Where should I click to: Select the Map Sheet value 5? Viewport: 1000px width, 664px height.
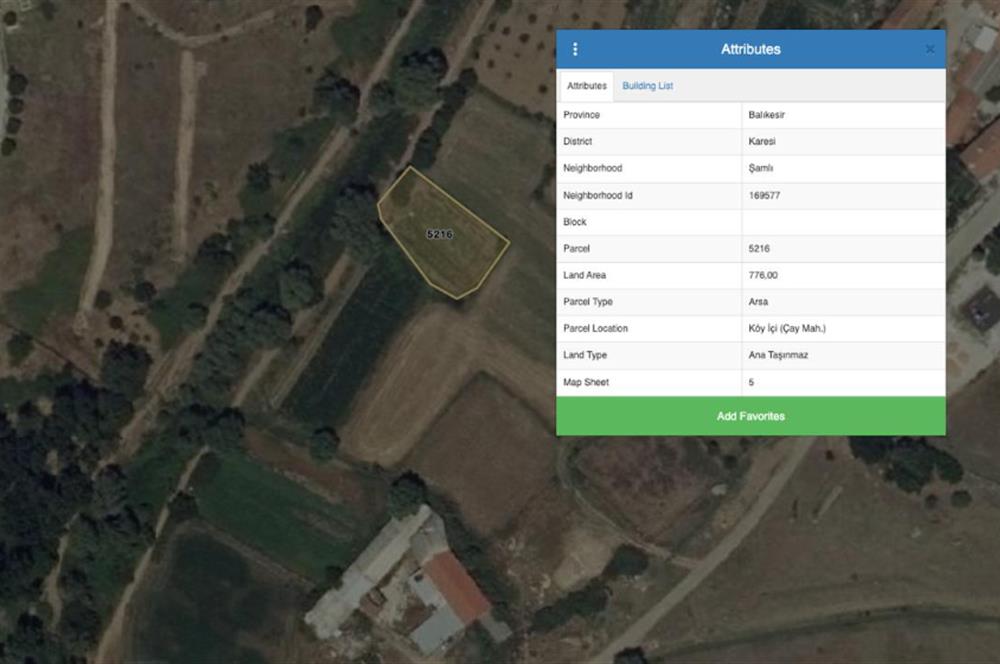tap(751, 382)
